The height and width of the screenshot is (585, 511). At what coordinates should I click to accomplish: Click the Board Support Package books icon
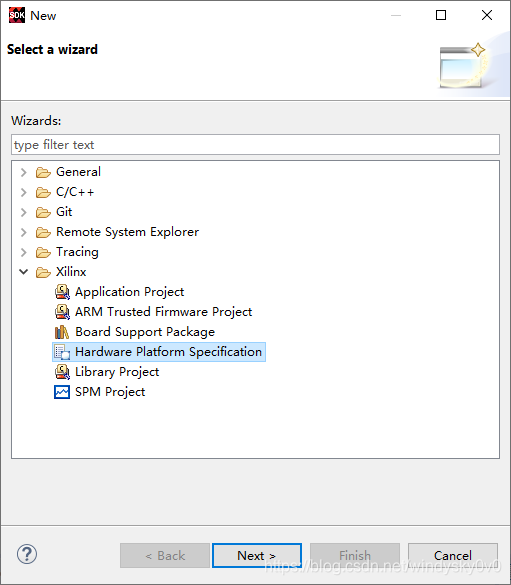click(x=62, y=332)
